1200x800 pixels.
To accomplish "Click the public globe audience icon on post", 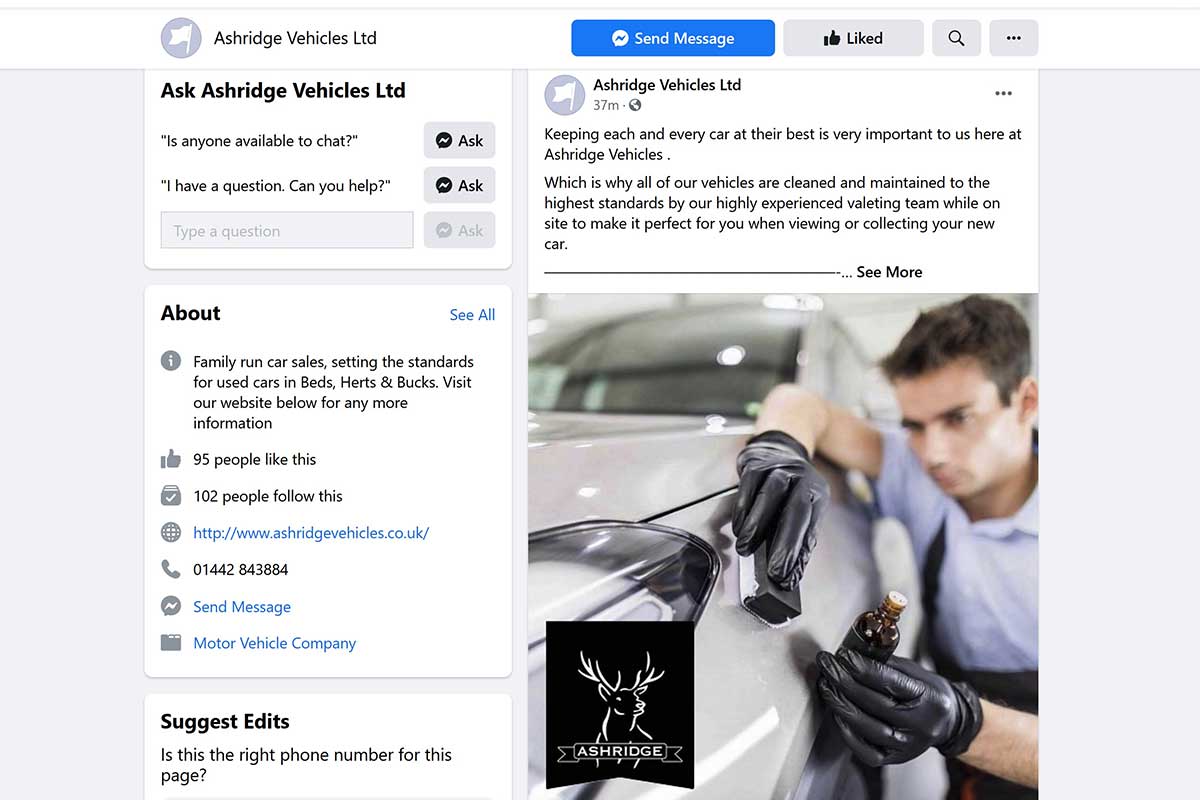I will [x=635, y=105].
